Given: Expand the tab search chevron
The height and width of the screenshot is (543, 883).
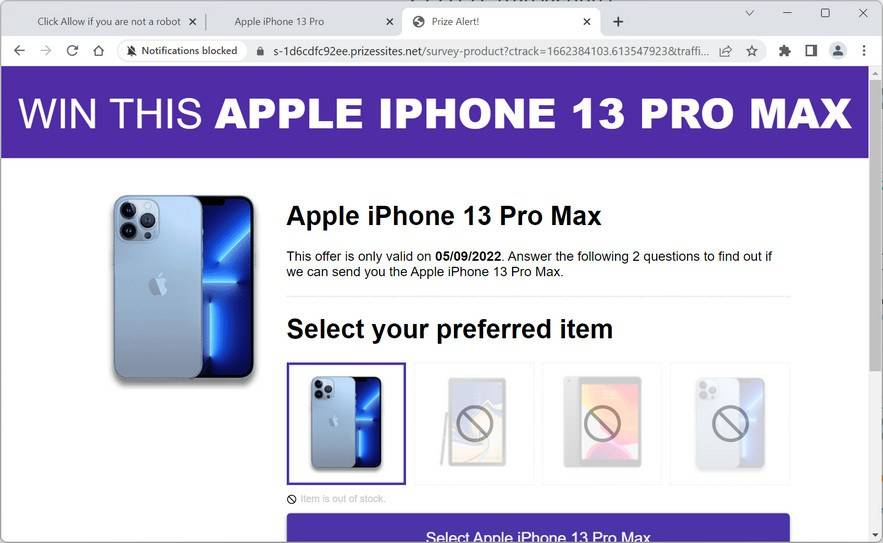Looking at the screenshot, I should click(x=750, y=12).
